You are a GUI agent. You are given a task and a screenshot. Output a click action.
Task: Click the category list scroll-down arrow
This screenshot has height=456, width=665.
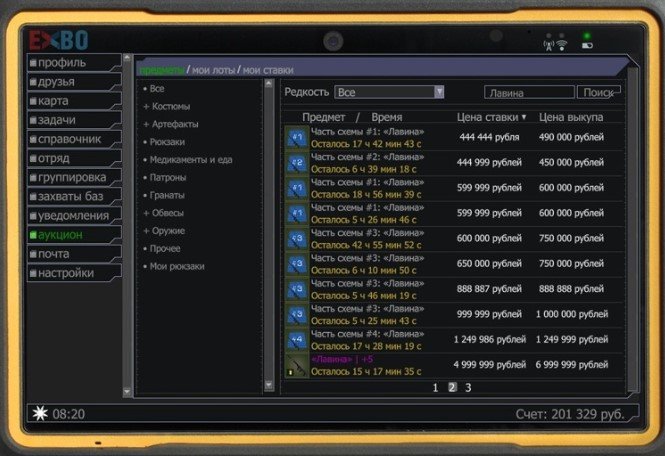(268, 385)
